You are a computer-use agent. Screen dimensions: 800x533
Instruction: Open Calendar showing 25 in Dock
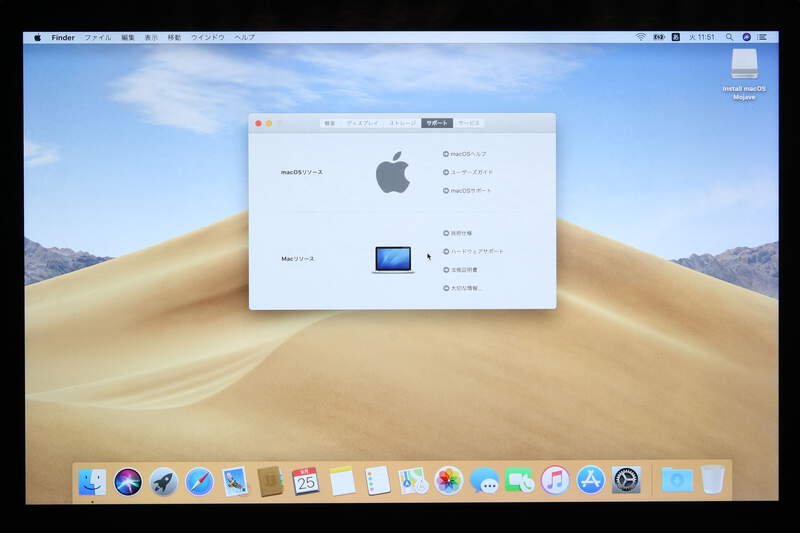point(306,480)
